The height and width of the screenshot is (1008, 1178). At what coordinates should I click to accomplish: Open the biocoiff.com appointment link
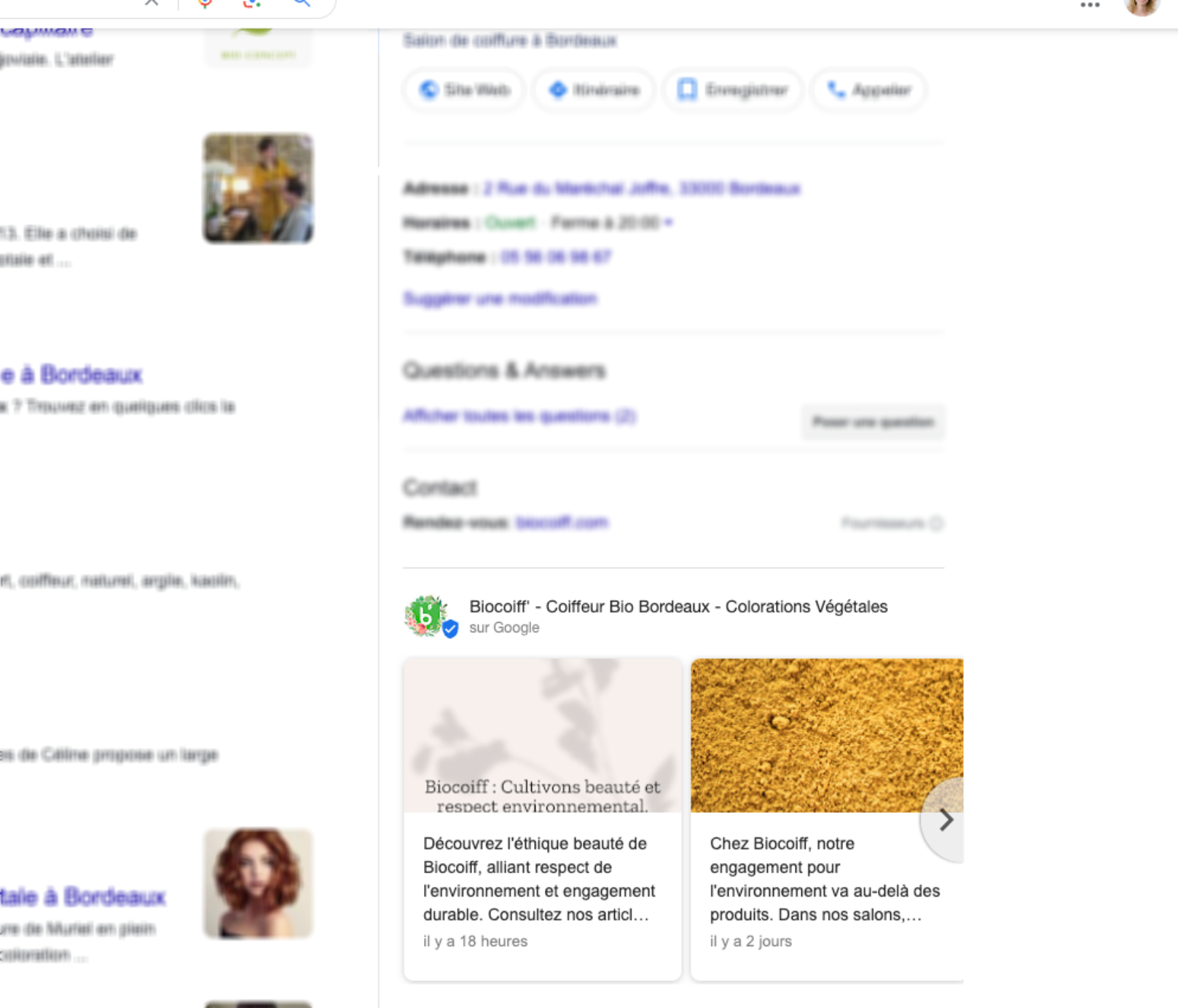tap(562, 522)
